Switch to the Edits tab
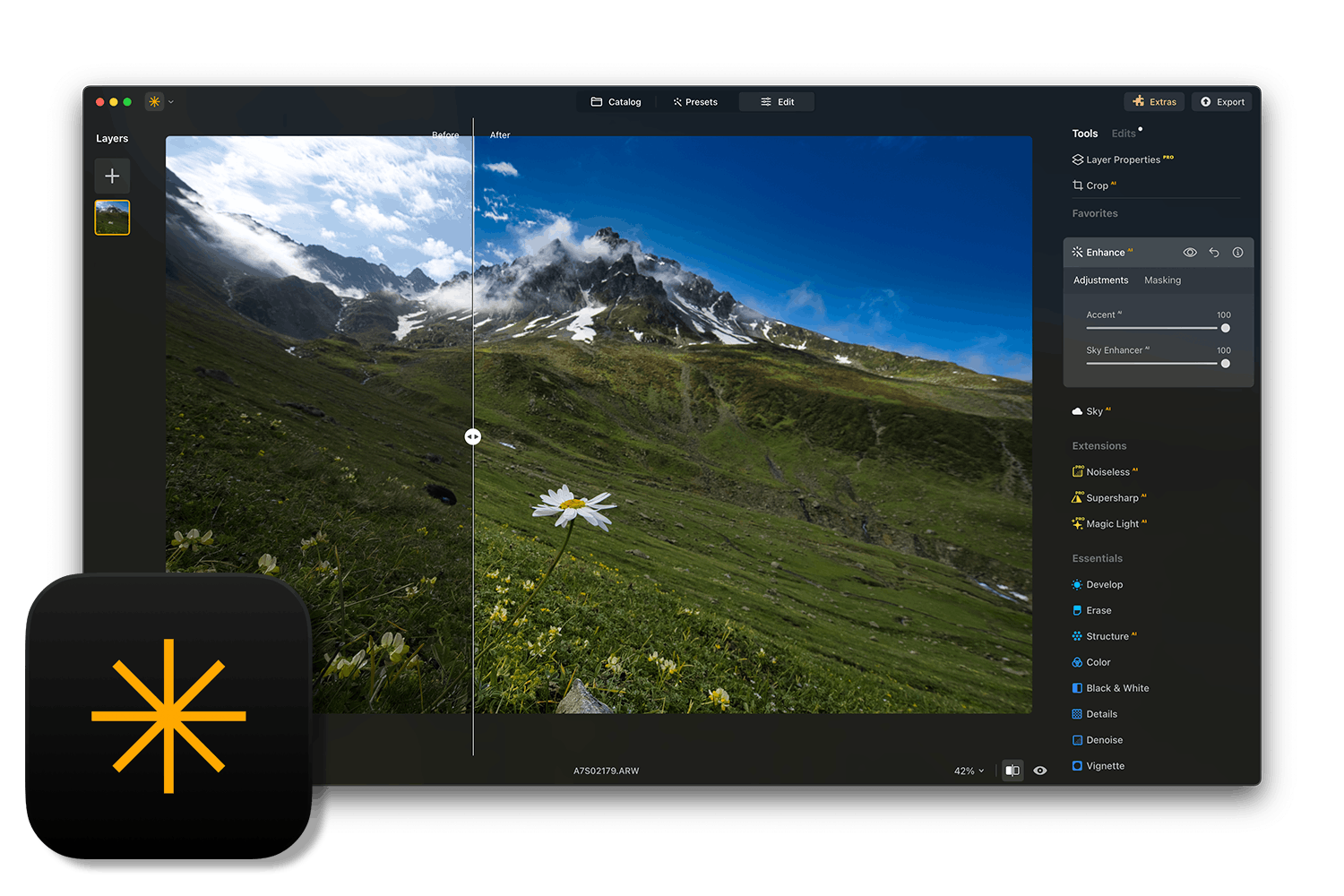Image resolution: width=1344 pixels, height=896 pixels. tap(1124, 134)
